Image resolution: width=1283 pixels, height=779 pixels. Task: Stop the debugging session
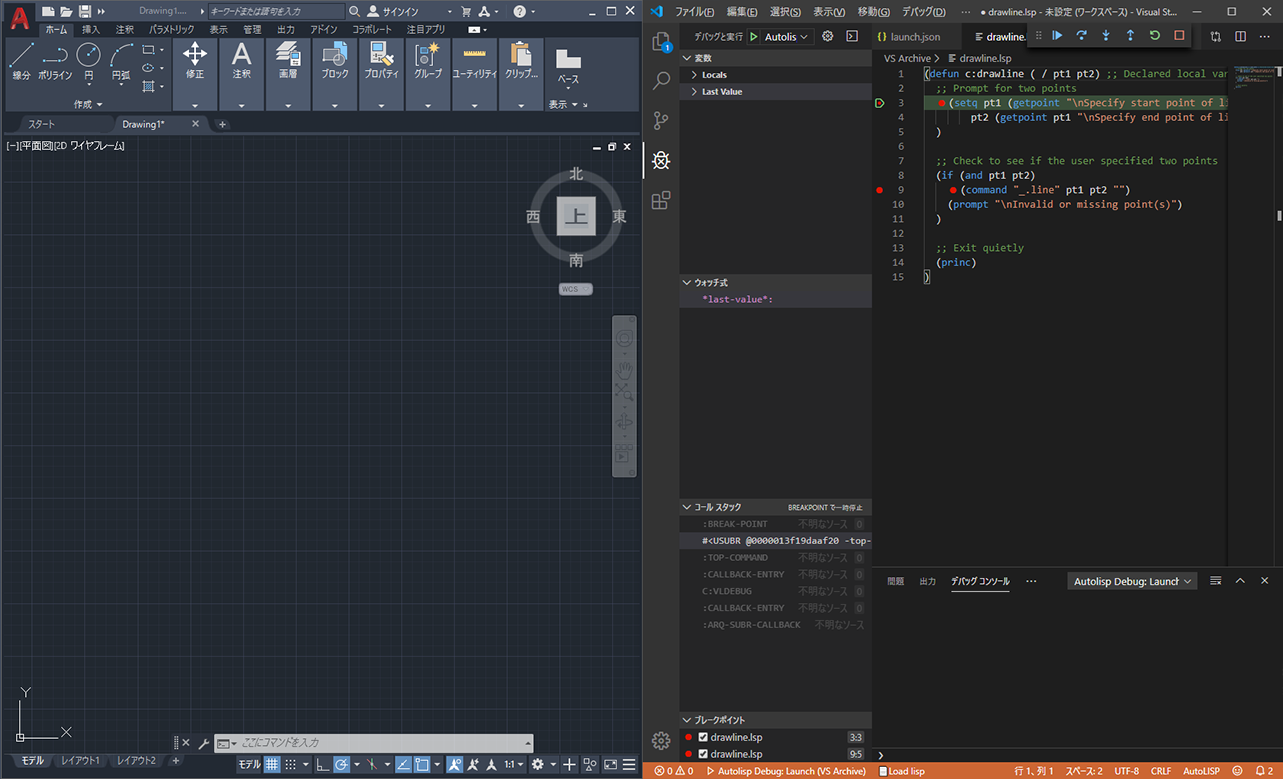(1179, 36)
